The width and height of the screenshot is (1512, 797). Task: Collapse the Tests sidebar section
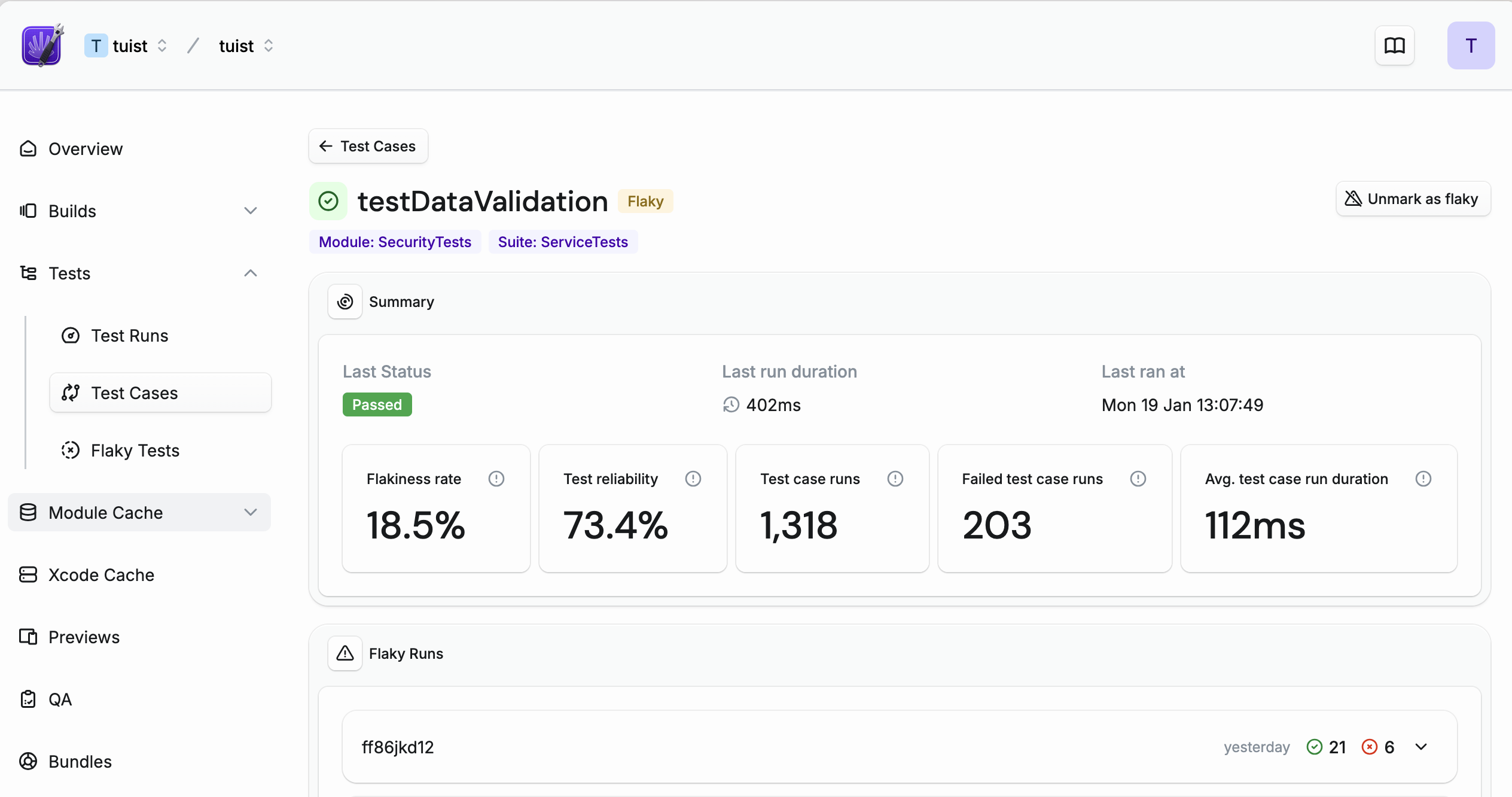[x=251, y=273]
